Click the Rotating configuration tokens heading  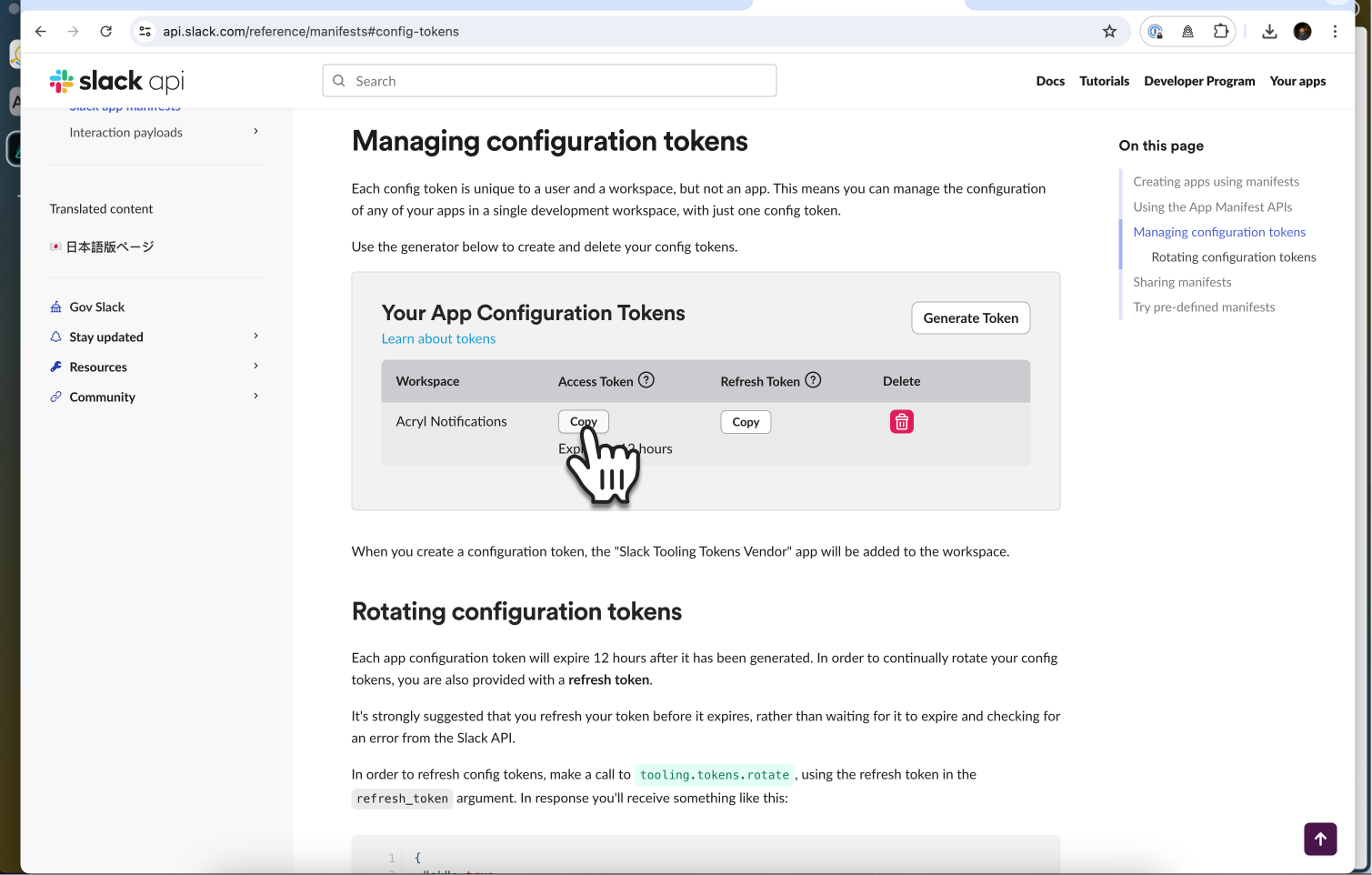516,611
